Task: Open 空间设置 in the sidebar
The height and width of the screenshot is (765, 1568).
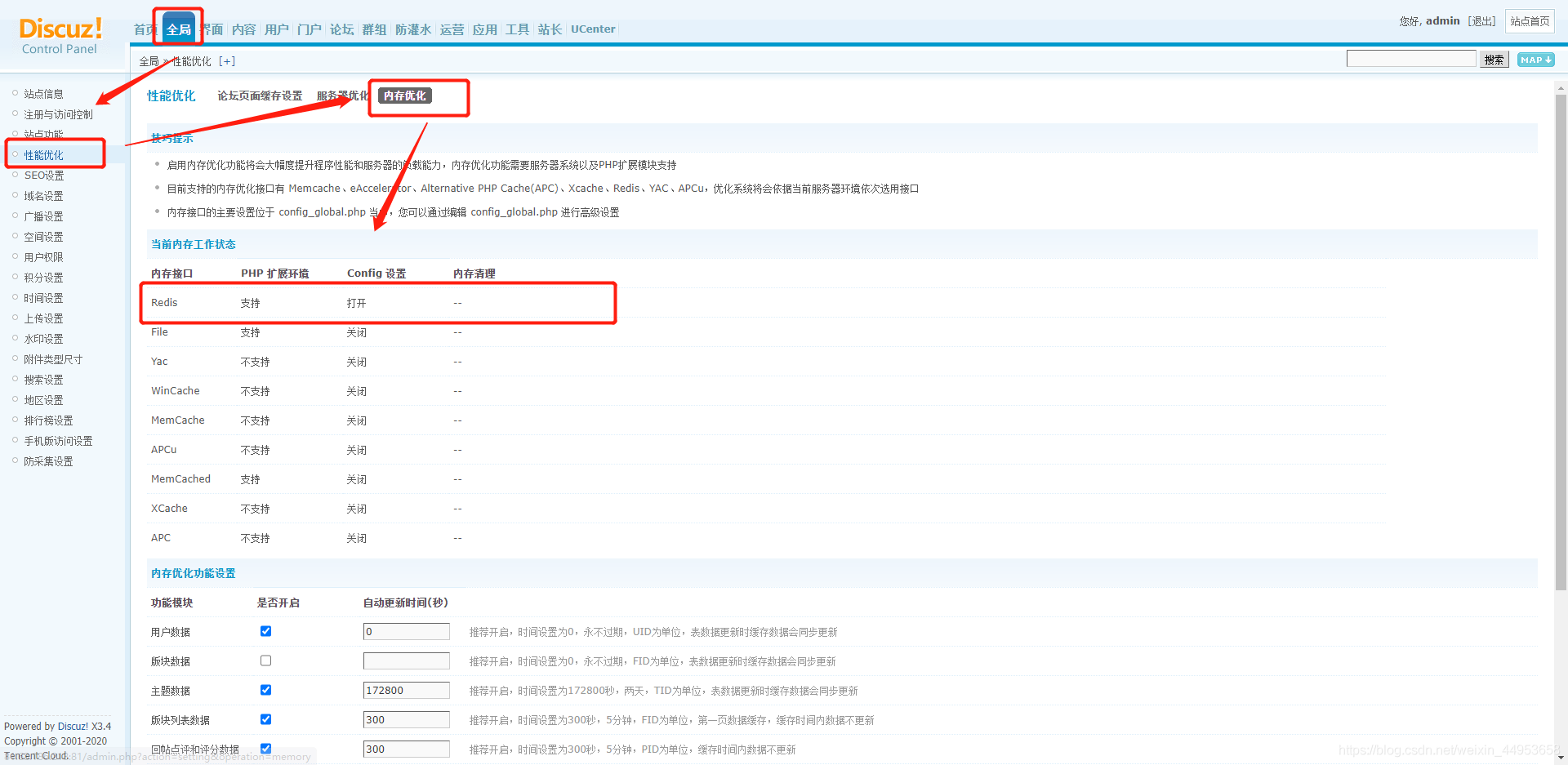Action: tap(44, 237)
